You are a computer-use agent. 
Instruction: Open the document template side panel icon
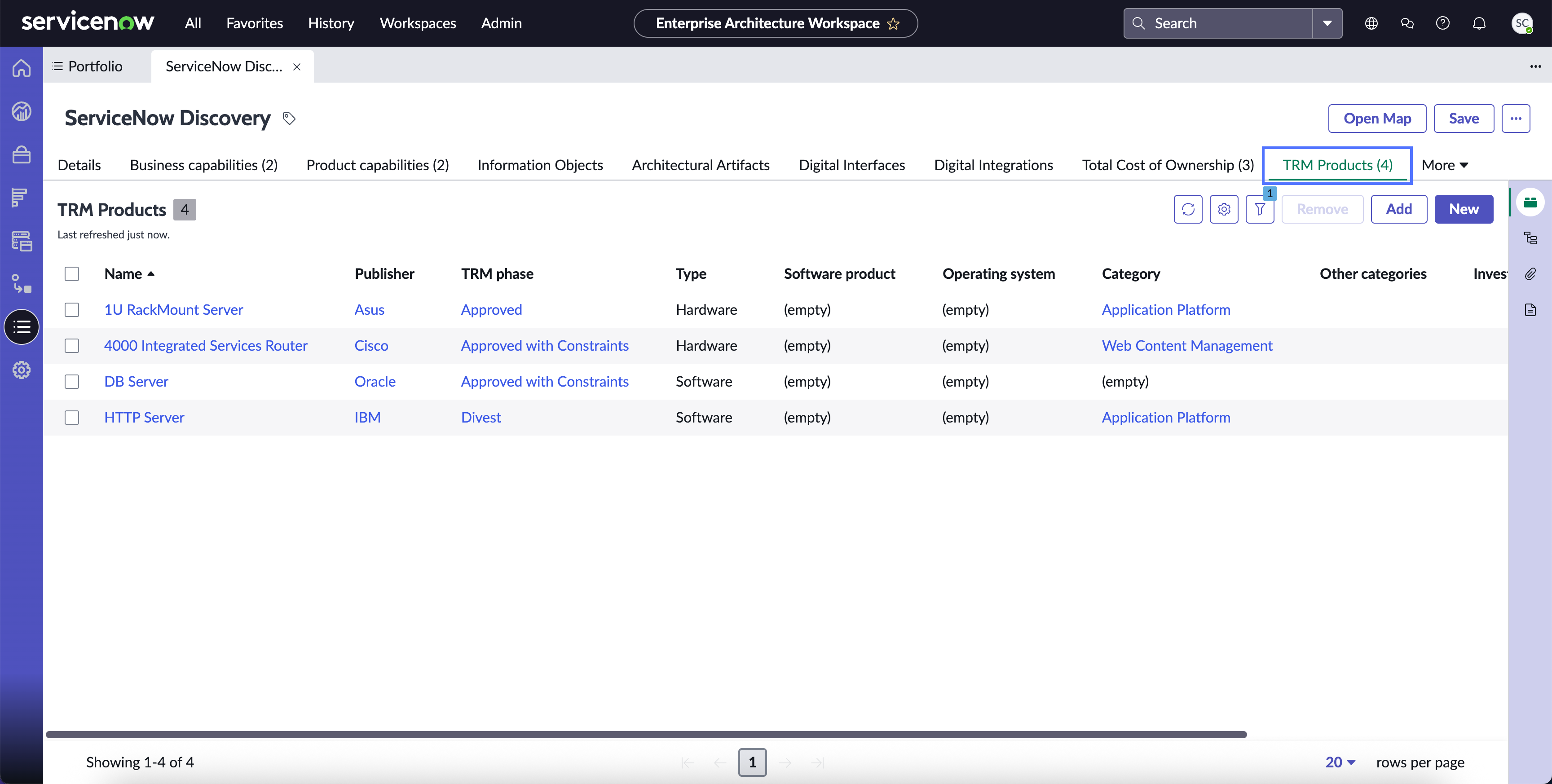pyautogui.click(x=1530, y=310)
